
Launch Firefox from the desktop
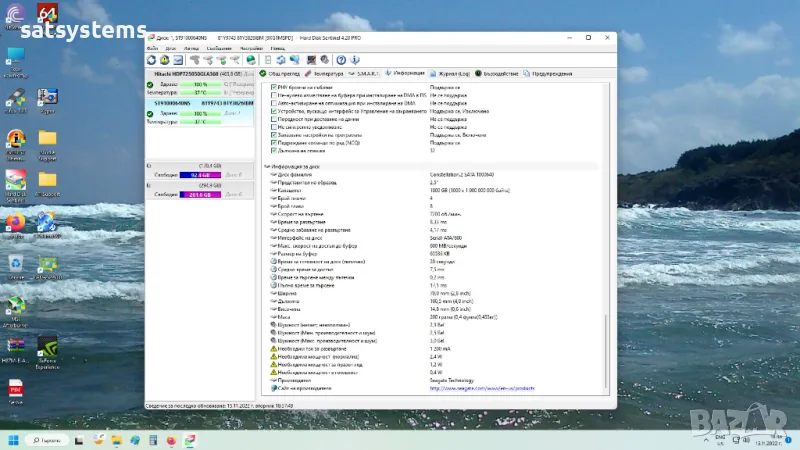click(16, 222)
